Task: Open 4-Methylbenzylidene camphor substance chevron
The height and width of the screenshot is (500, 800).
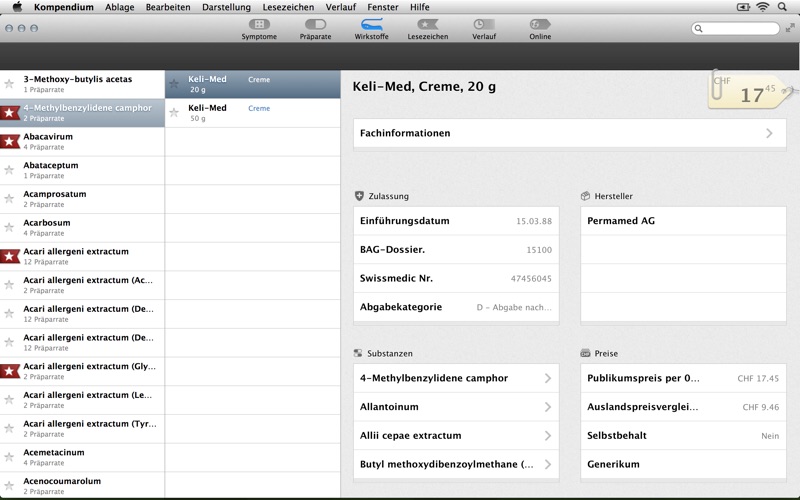Action: [547, 378]
